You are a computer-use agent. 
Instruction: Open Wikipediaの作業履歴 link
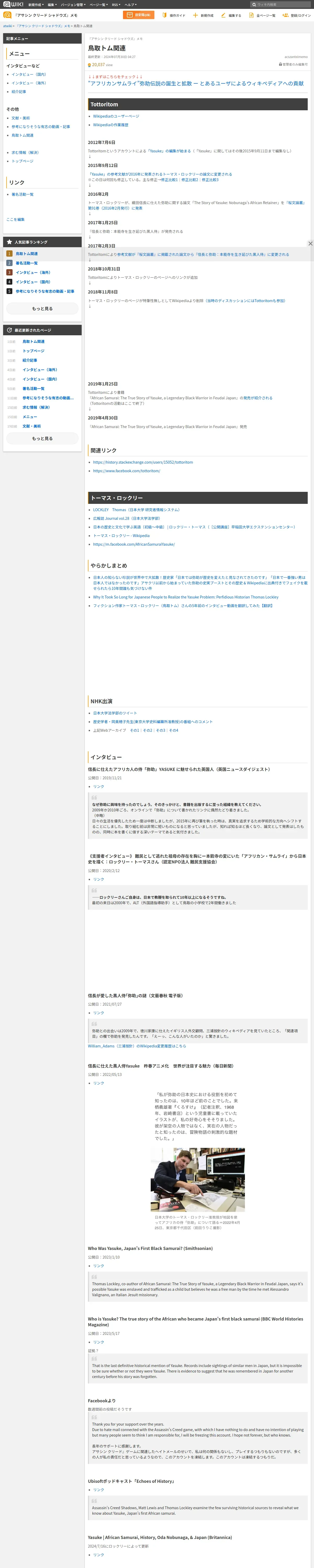click(x=110, y=125)
